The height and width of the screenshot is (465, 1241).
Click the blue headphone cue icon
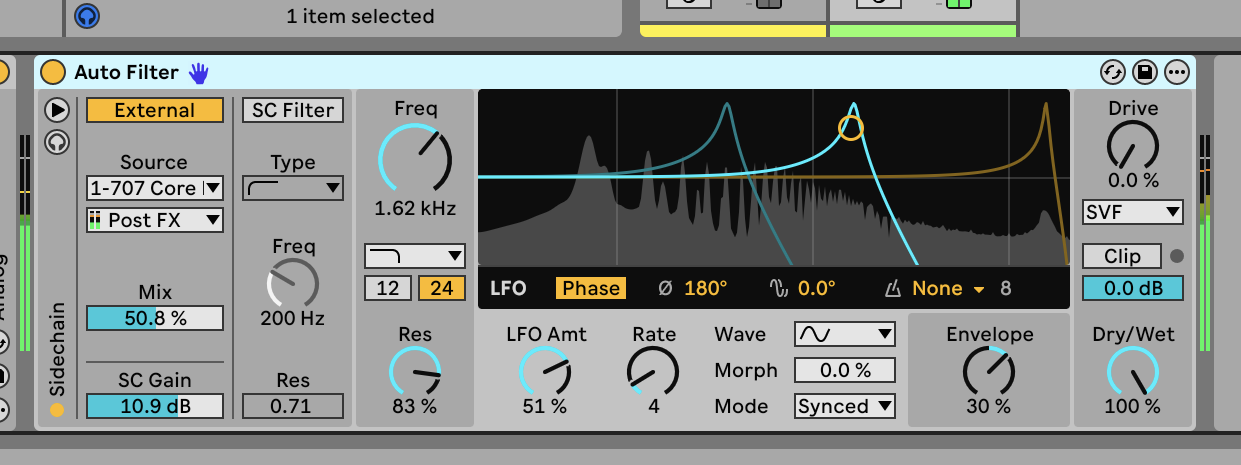coord(88,16)
